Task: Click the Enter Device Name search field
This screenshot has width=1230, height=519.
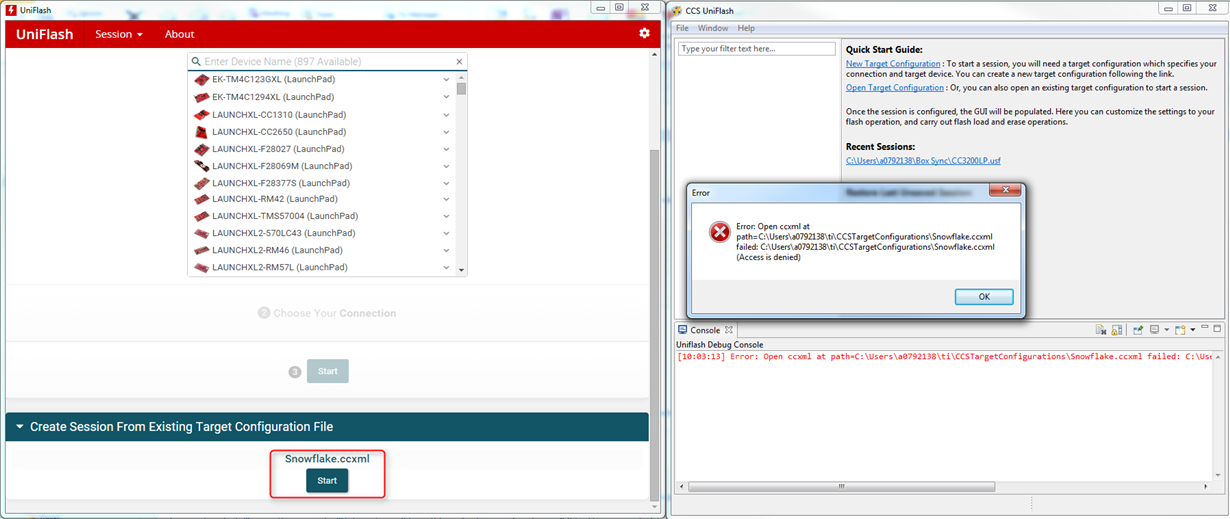Action: click(x=327, y=61)
